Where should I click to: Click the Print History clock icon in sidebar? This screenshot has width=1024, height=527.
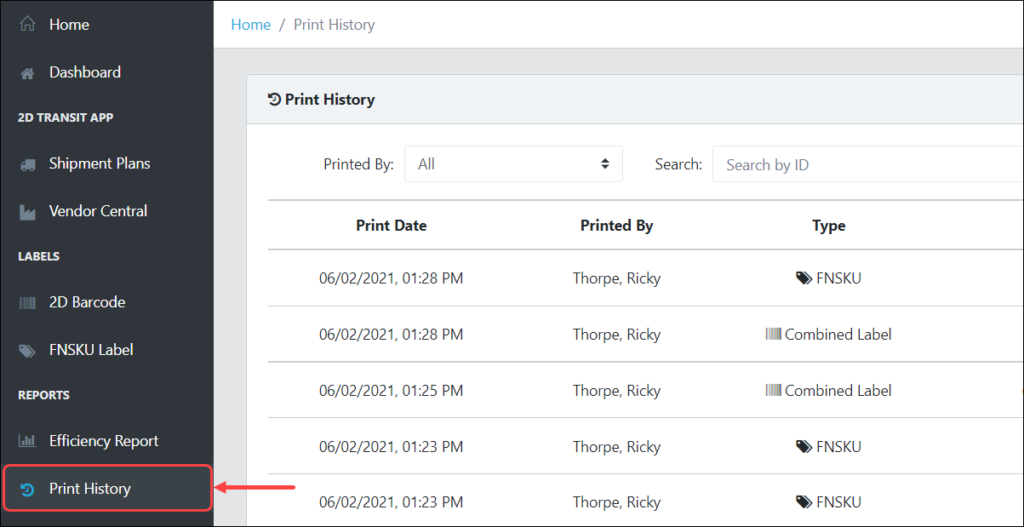(x=27, y=489)
